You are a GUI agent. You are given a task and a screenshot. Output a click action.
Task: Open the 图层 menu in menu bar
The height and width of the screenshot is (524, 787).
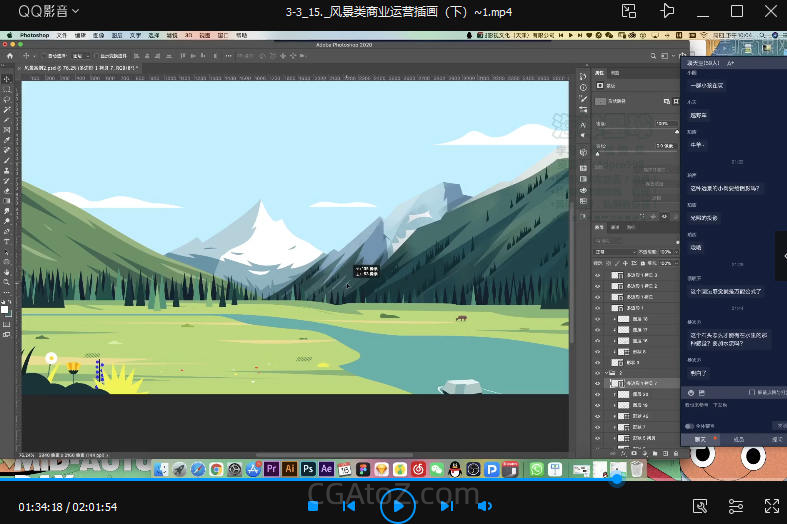[116, 35]
